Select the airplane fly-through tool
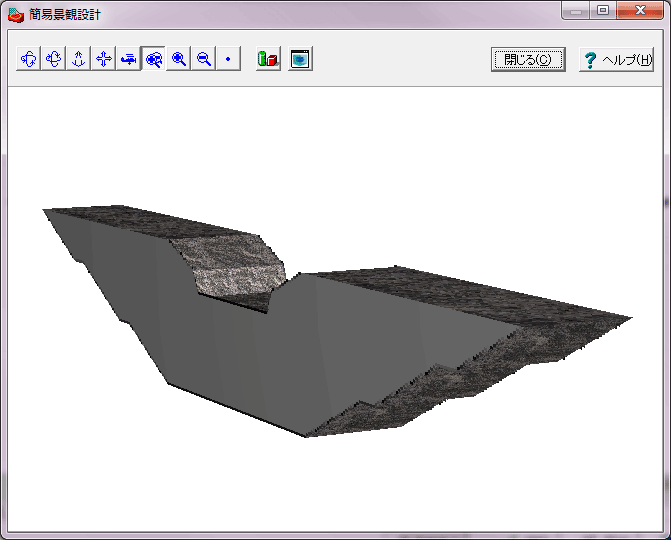 pyautogui.click(x=128, y=59)
